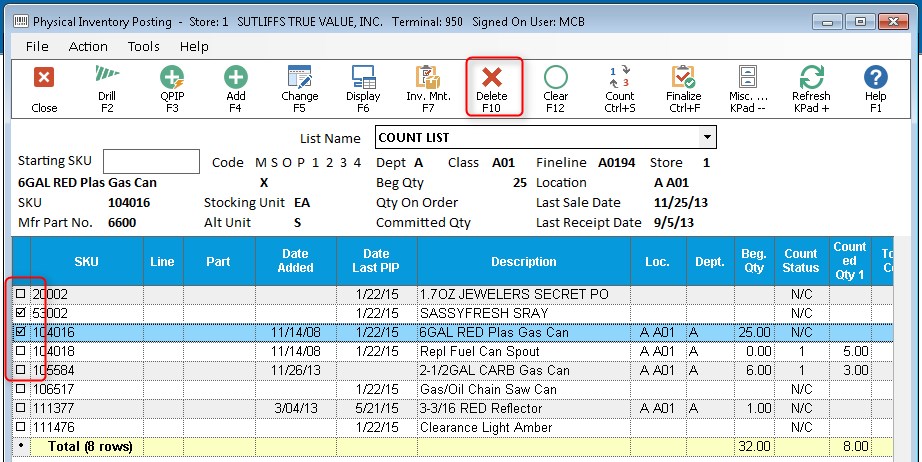Sort by the Description column header
922x462 pixels.
tap(524, 262)
